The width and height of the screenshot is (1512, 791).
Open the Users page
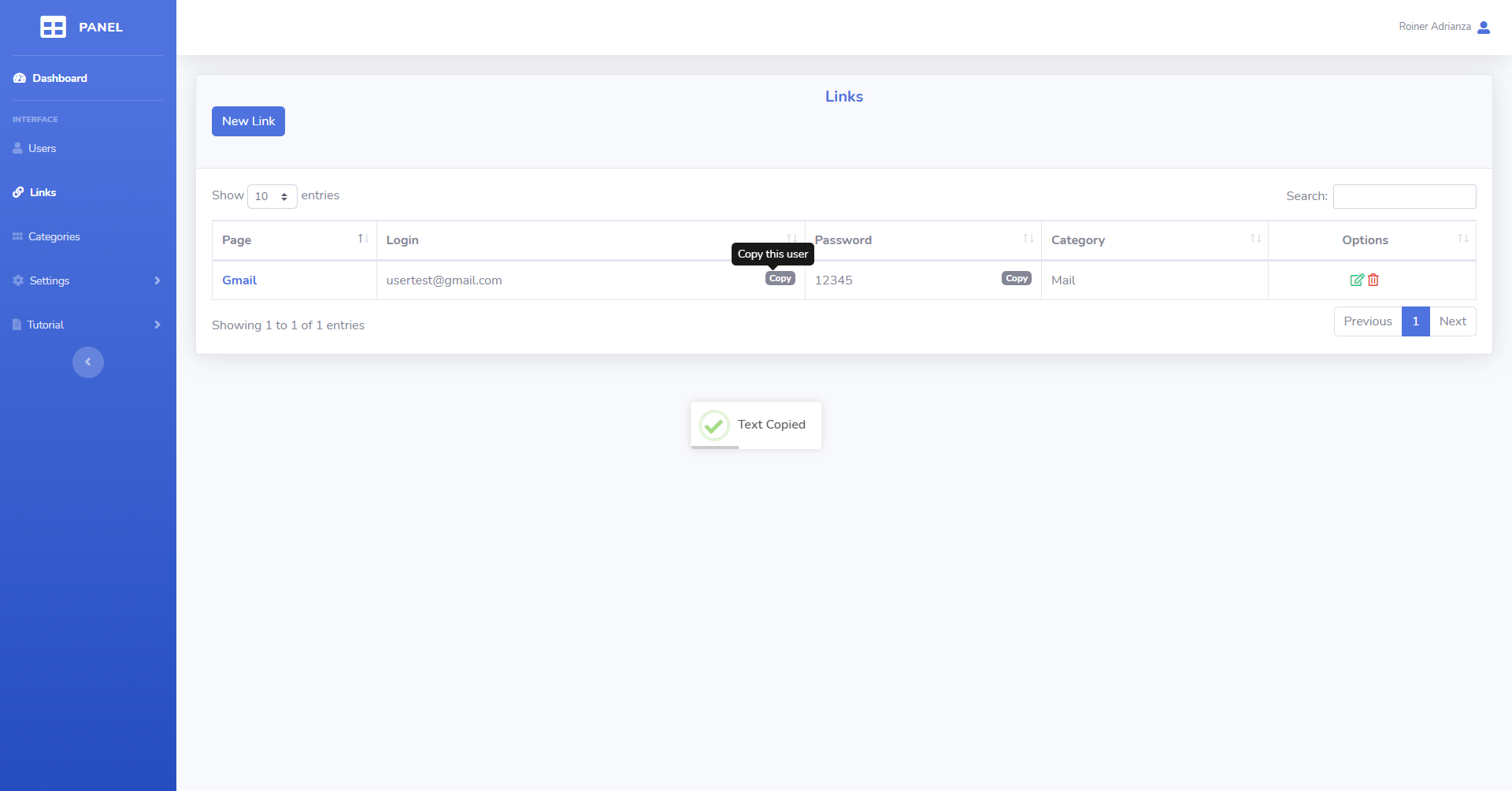42,148
